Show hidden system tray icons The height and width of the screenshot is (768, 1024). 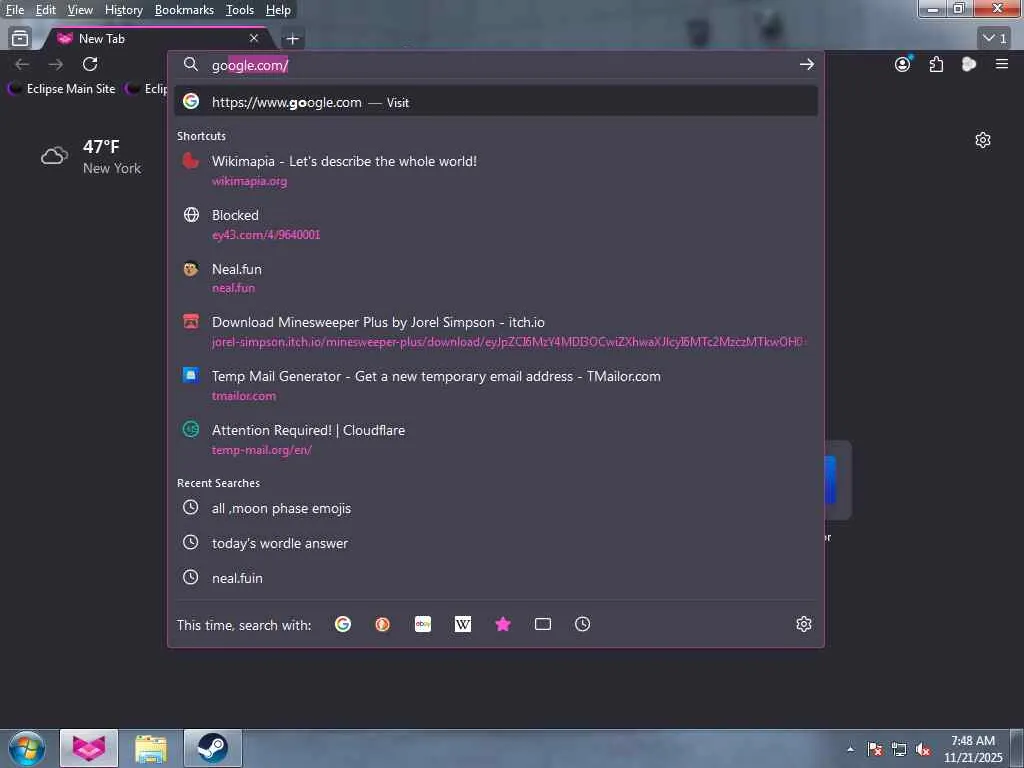850,749
